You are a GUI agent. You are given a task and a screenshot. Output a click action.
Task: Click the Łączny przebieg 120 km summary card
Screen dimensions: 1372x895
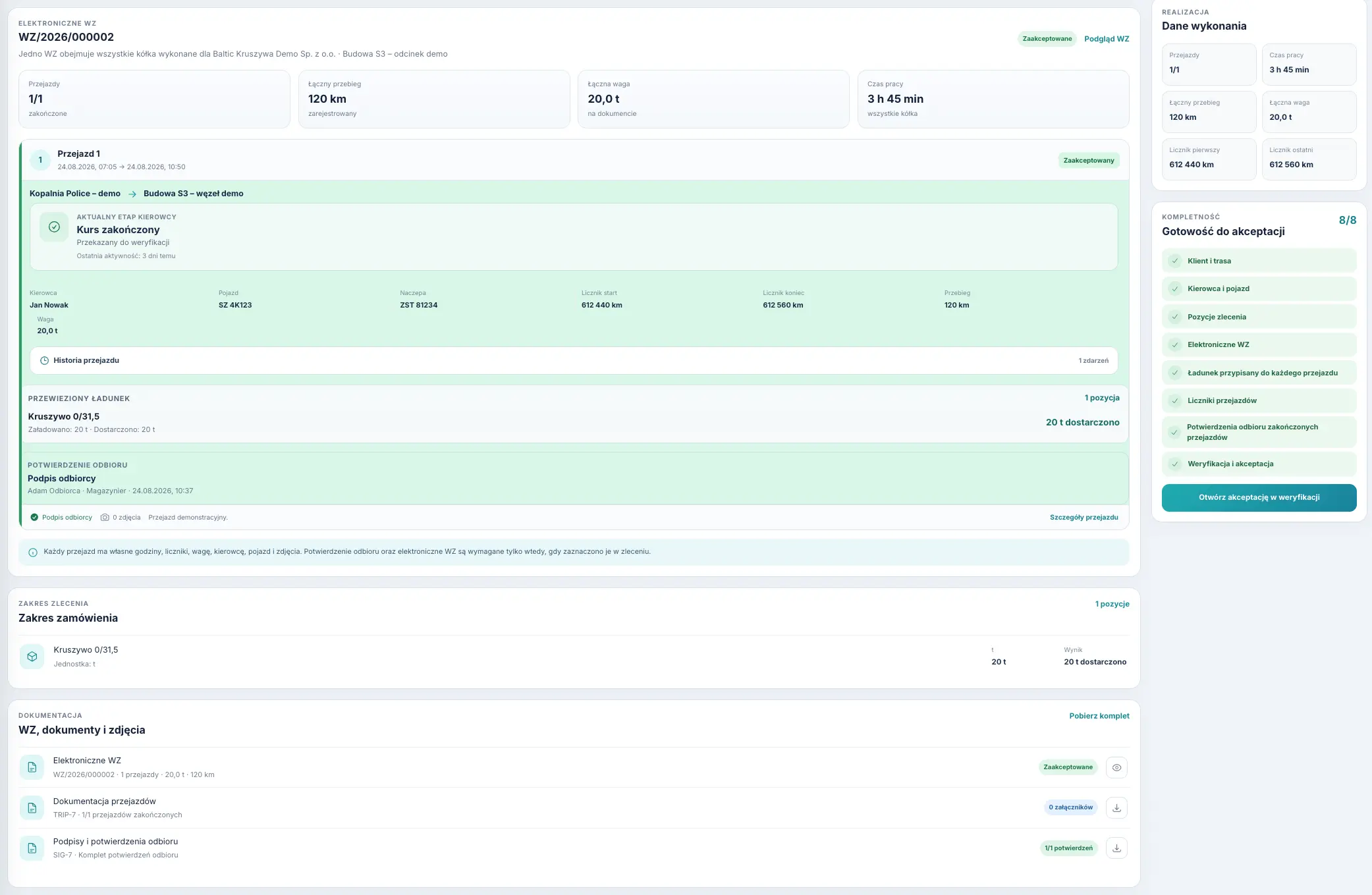(434, 99)
